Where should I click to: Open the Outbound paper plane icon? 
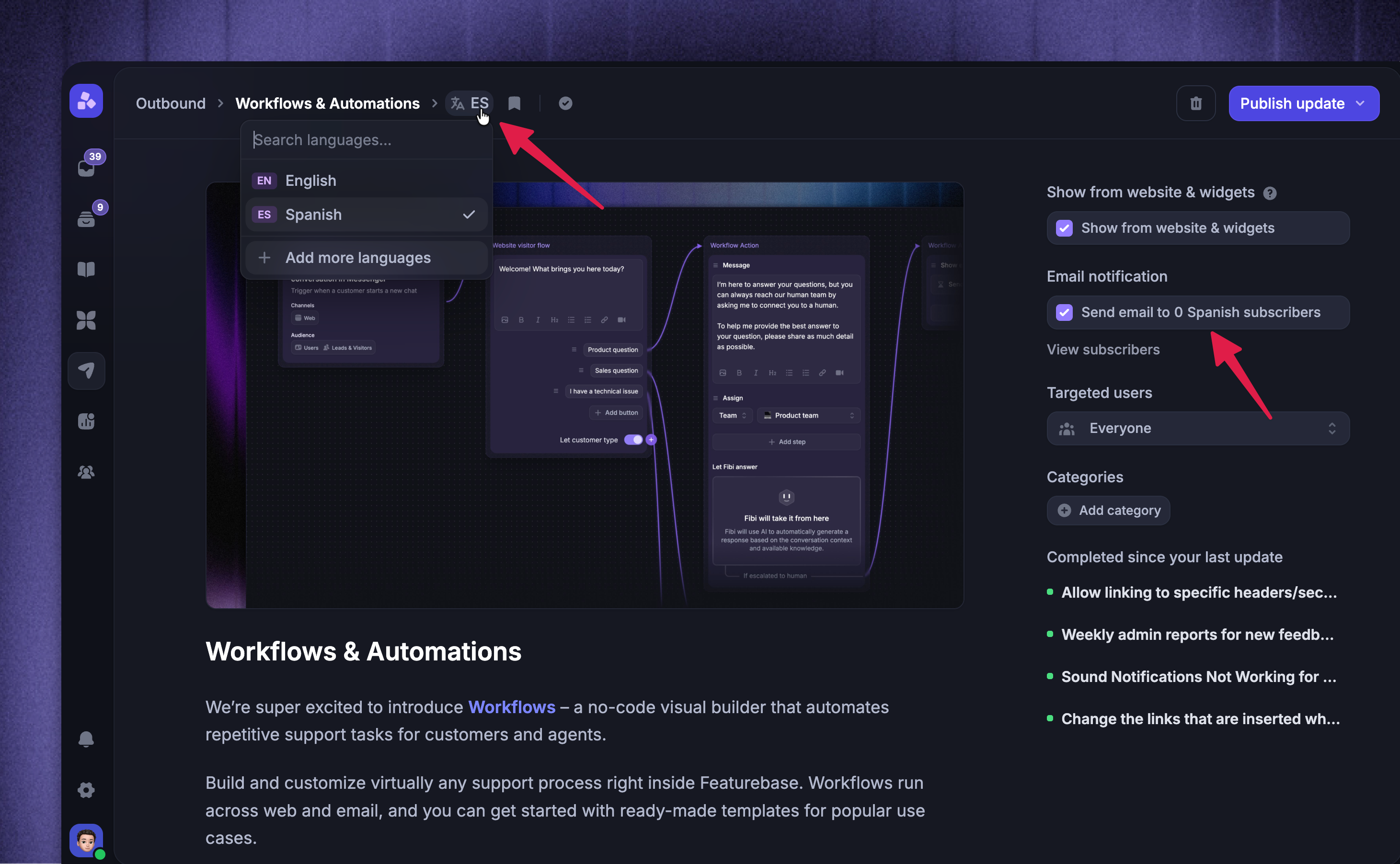pyautogui.click(x=86, y=371)
